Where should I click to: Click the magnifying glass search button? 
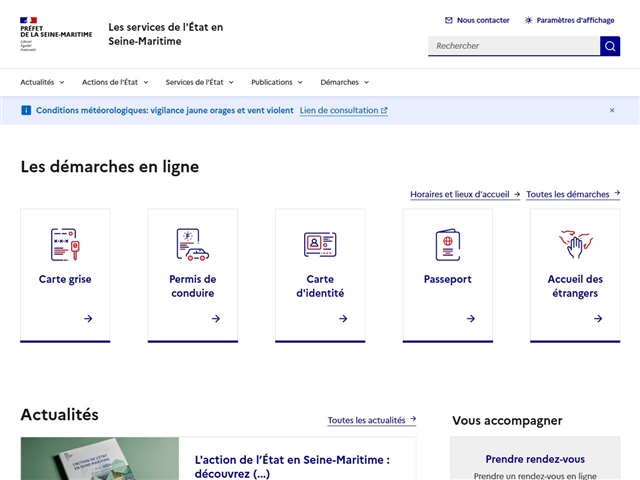coord(610,46)
